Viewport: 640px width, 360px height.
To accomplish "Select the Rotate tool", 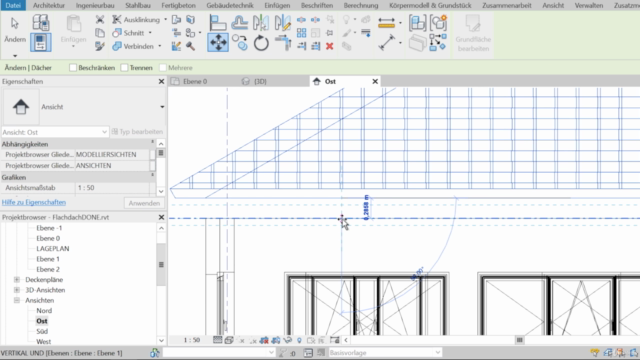I will coord(261,43).
